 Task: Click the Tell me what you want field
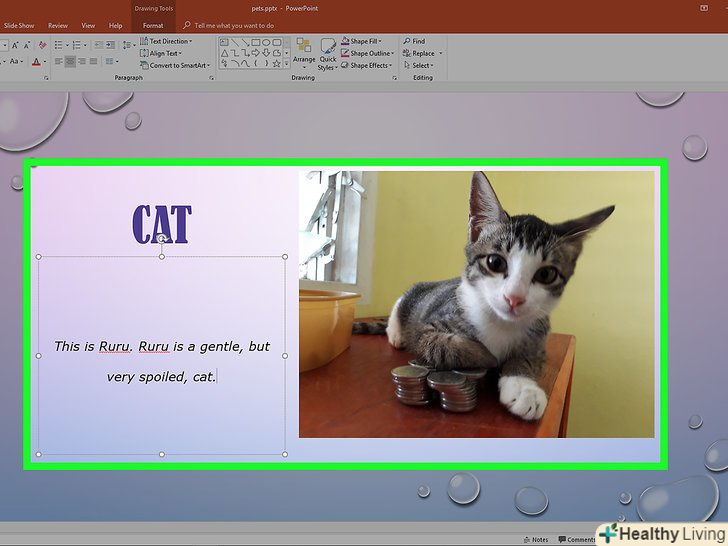pos(234,25)
